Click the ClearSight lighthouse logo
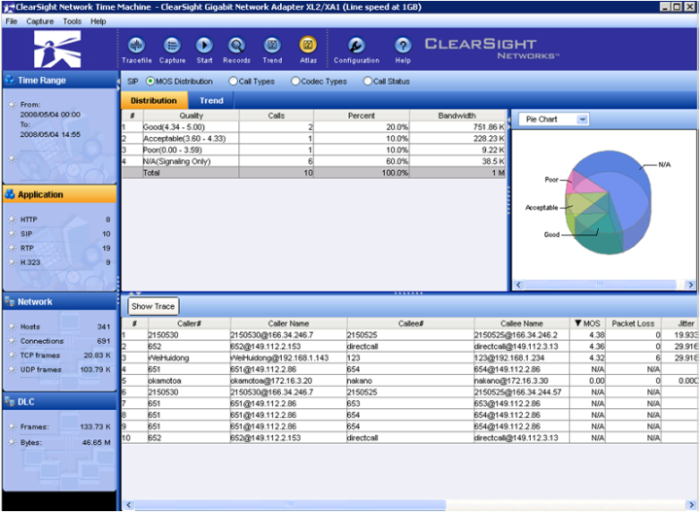Image resolution: width=700 pixels, height=512 pixels. click(x=58, y=49)
